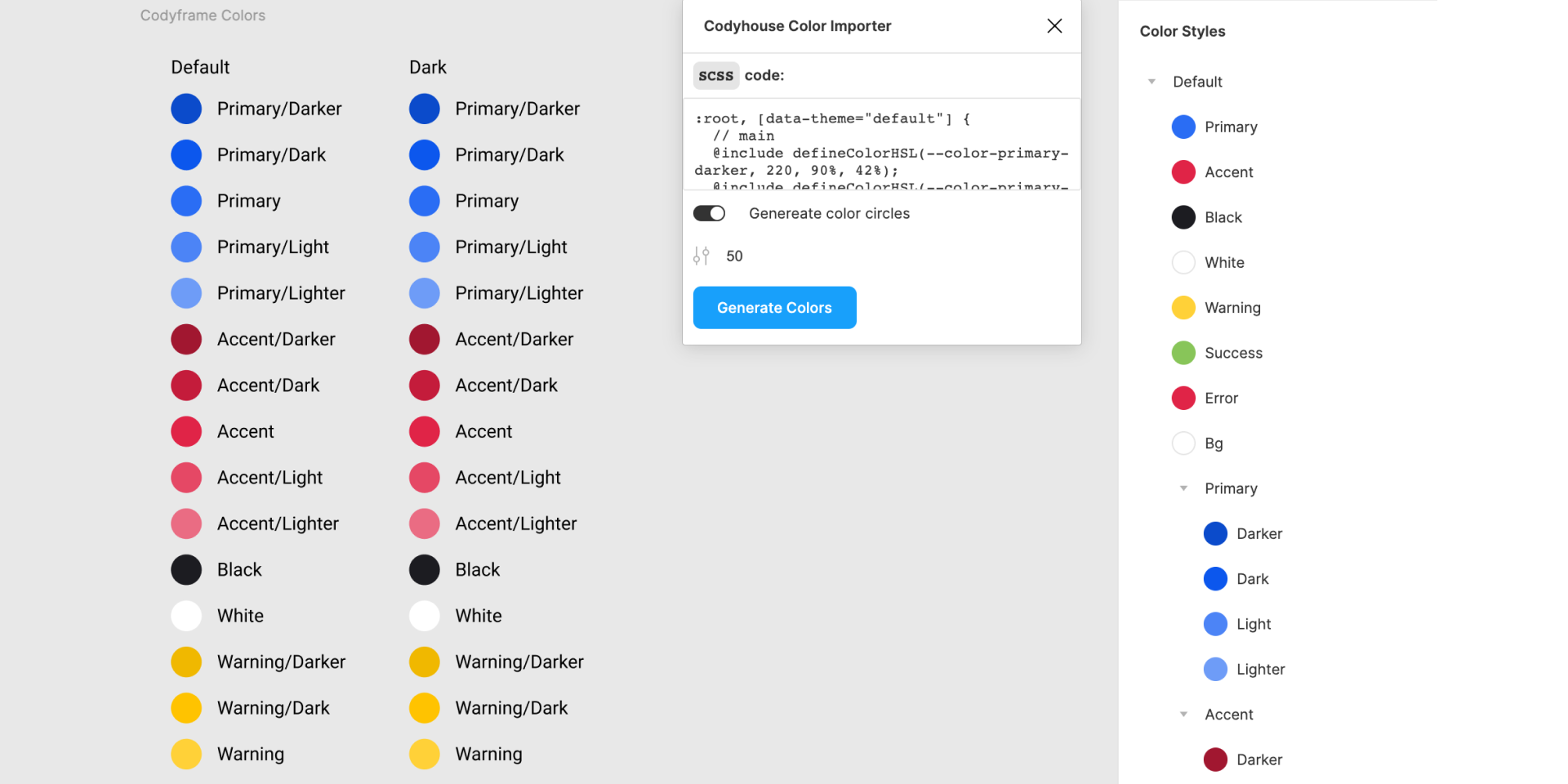This screenshot has height=784, width=1568.
Task: Click inside the SCSS code textarea
Action: [882, 145]
